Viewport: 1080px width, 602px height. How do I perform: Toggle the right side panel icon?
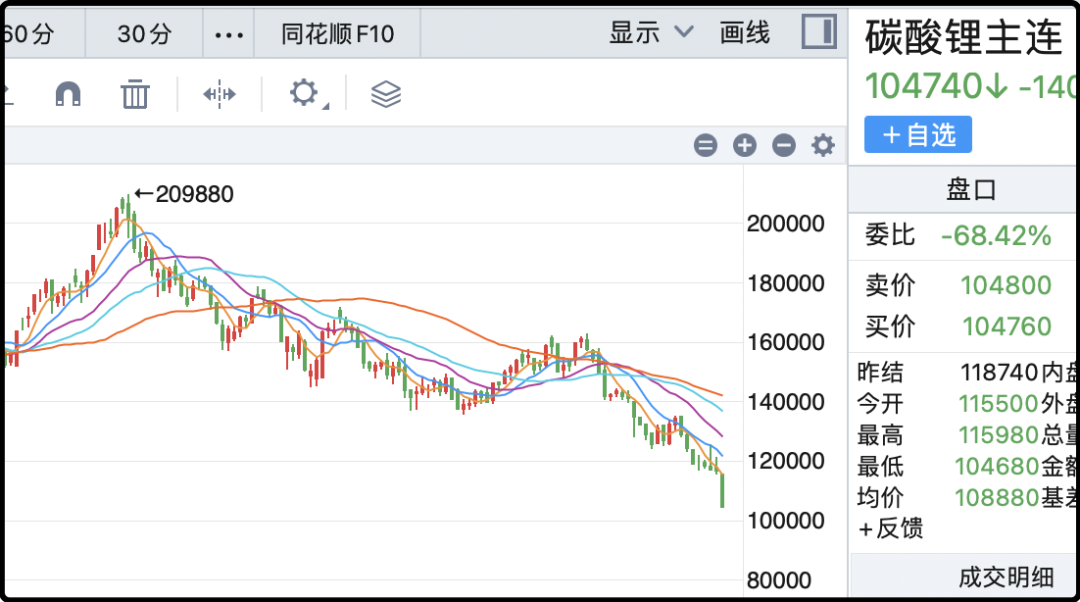tap(819, 32)
